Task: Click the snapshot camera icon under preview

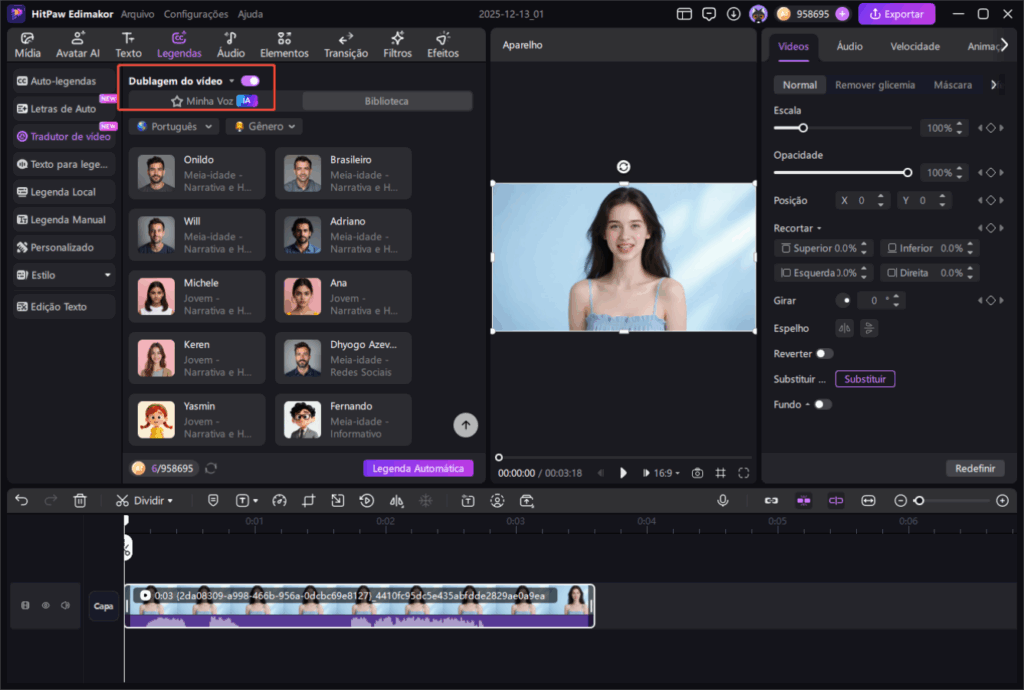Action: click(x=697, y=473)
